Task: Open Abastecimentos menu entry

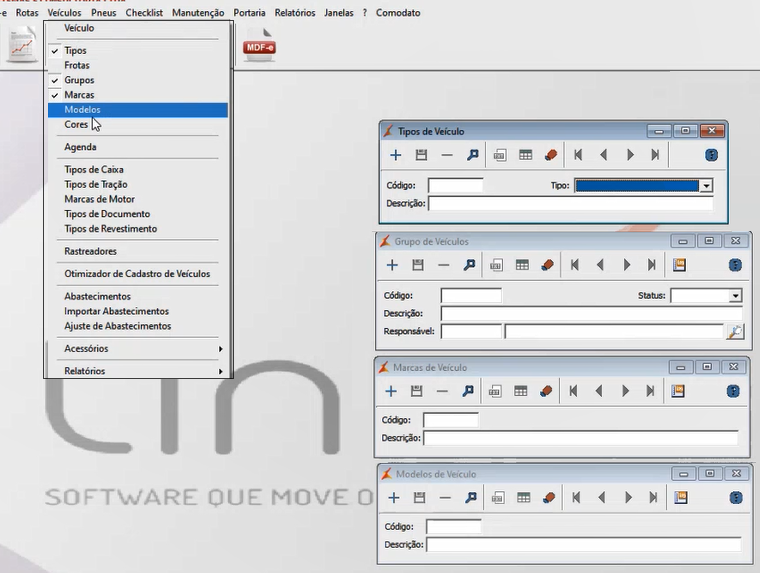Action: [138, 296]
